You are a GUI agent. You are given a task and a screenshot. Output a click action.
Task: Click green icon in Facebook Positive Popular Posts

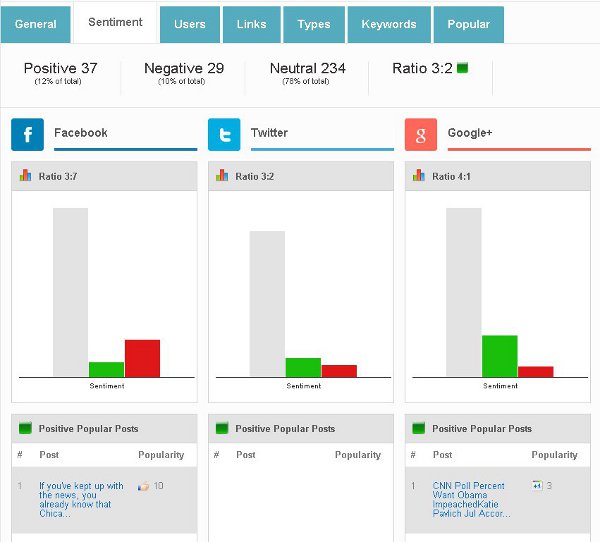(x=25, y=428)
